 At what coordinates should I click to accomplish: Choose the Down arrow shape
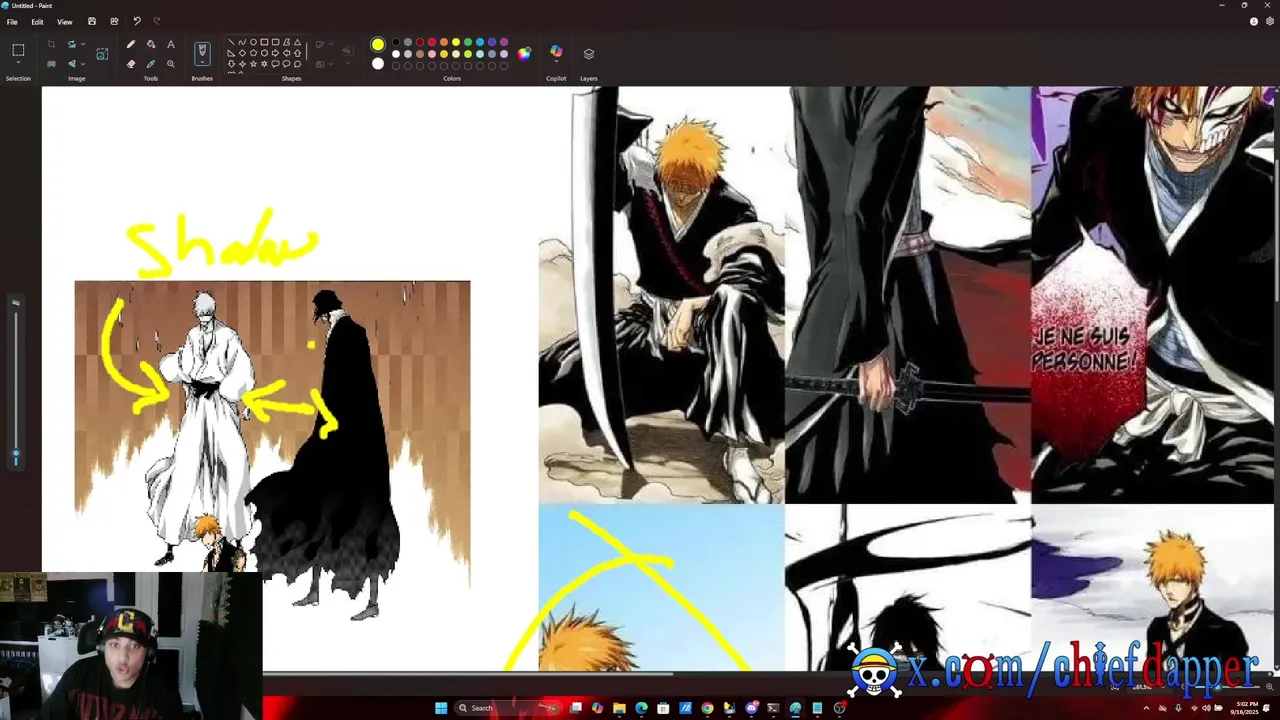pos(231,64)
